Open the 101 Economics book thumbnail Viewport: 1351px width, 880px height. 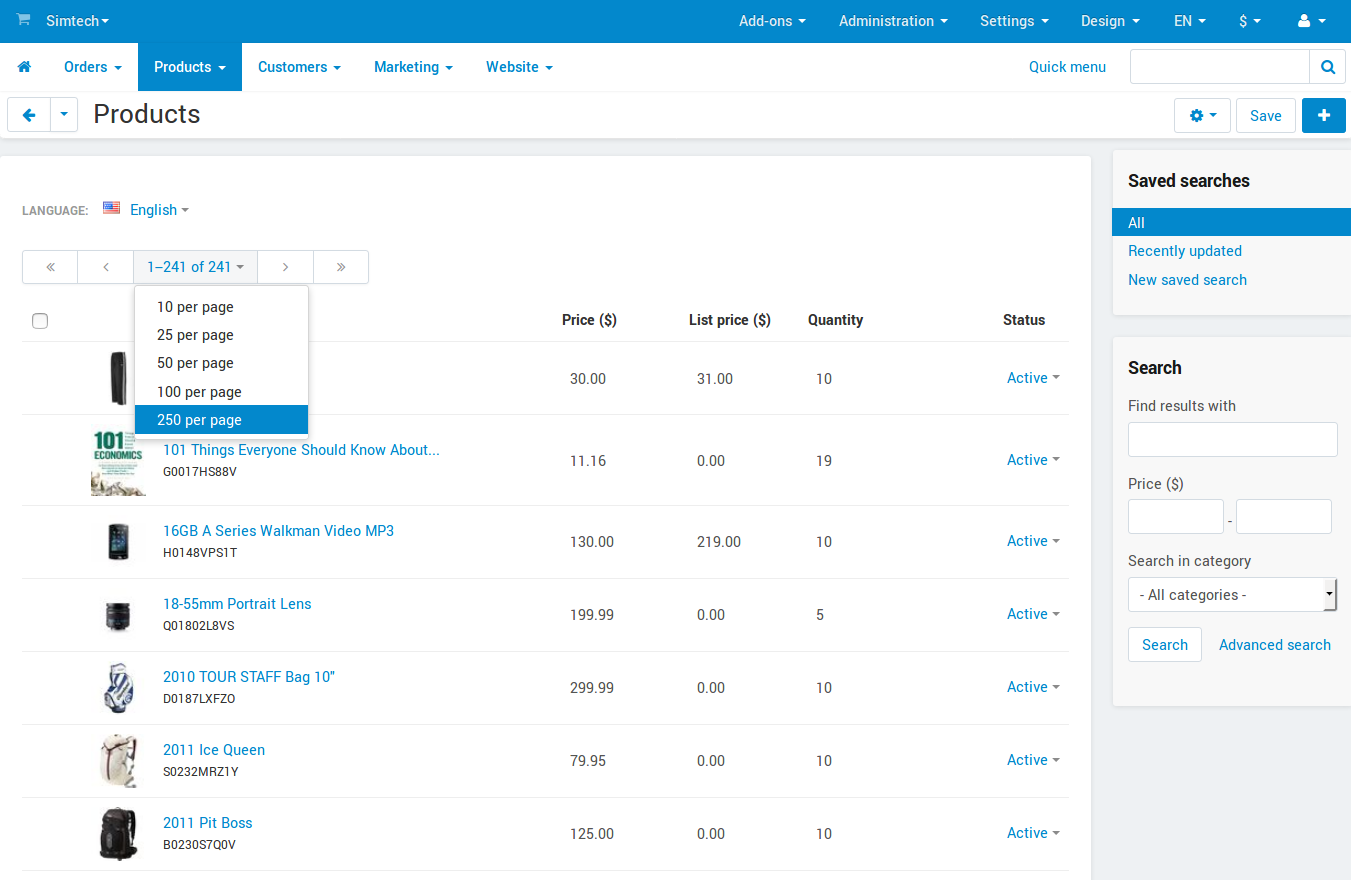(118, 461)
